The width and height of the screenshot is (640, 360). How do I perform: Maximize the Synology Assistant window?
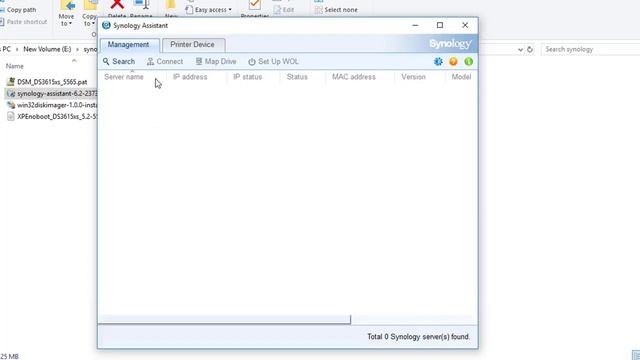440,25
